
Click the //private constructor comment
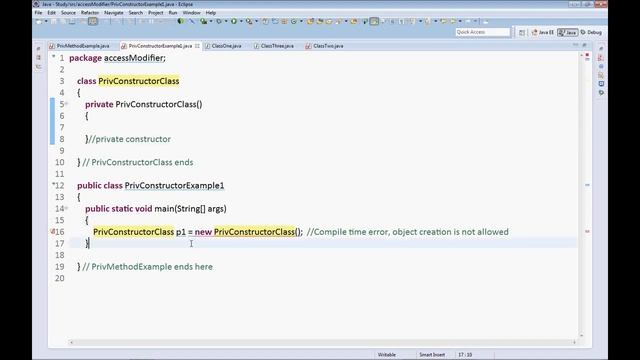[x=130, y=139]
